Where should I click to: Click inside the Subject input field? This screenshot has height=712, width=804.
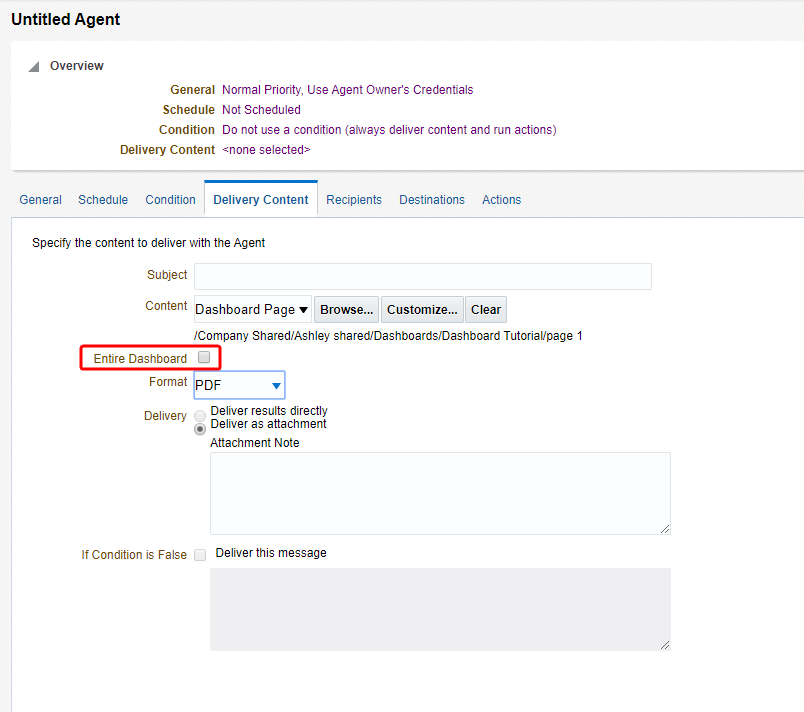pos(423,277)
